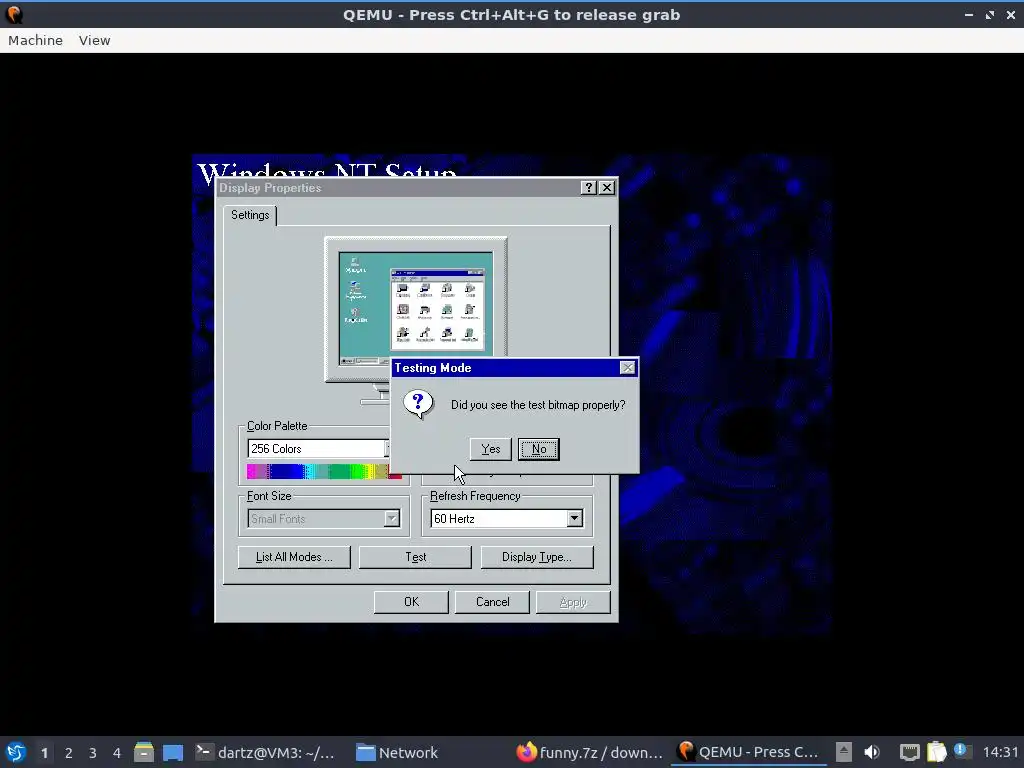1024x768 pixels.
Task: Click the 60 Hertz value field
Action: pos(498,519)
